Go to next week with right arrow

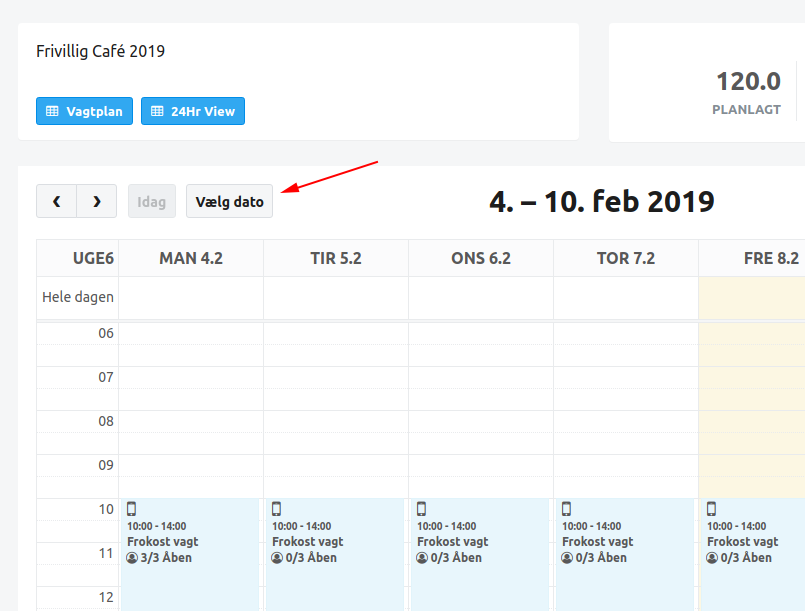tap(97, 201)
